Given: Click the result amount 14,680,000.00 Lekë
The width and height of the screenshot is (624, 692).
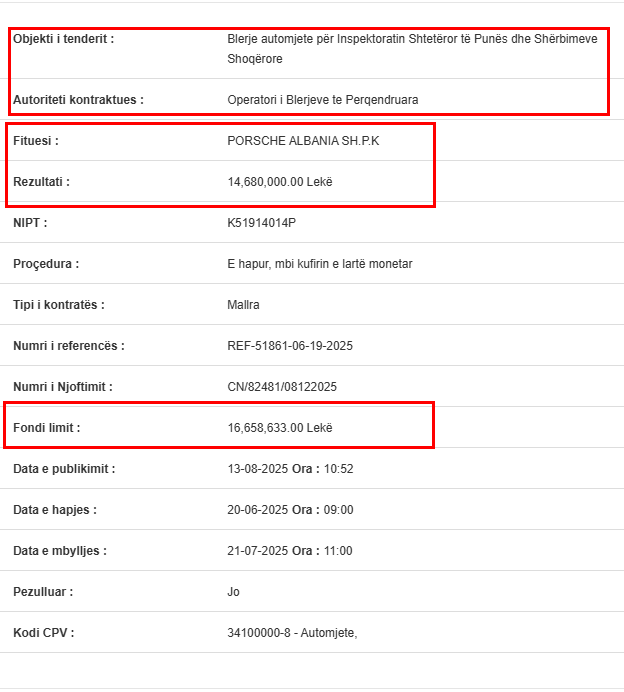Looking at the screenshot, I should (280, 182).
